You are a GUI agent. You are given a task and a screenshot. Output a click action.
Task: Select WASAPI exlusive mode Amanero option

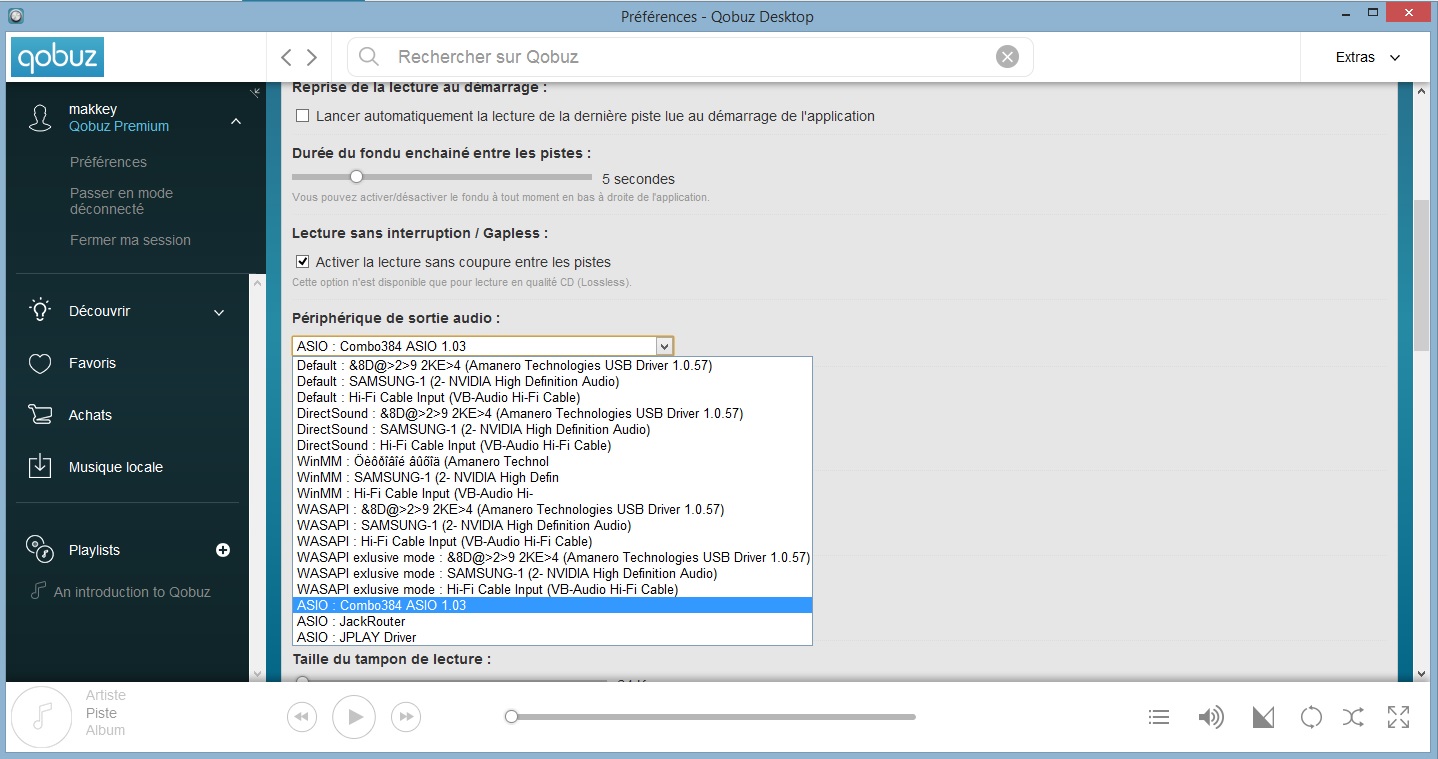click(x=552, y=557)
